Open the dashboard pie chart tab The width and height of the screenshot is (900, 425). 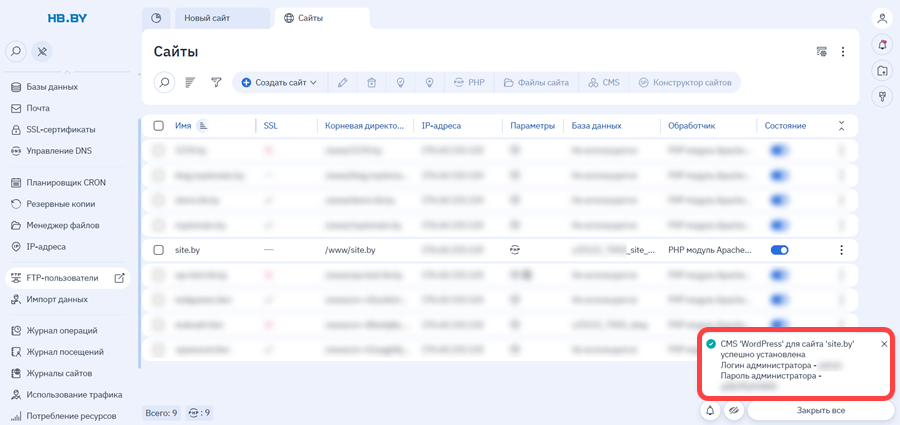pyautogui.click(x=156, y=18)
